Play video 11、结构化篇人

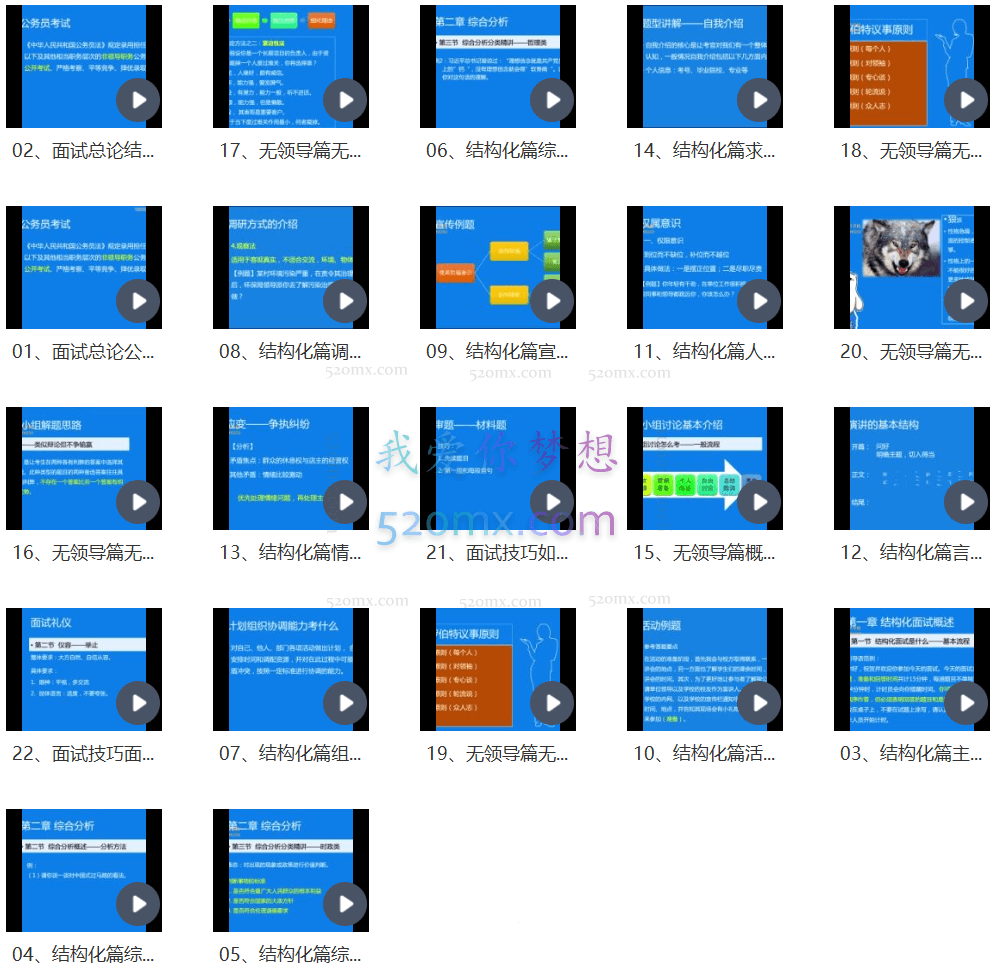coord(759,301)
